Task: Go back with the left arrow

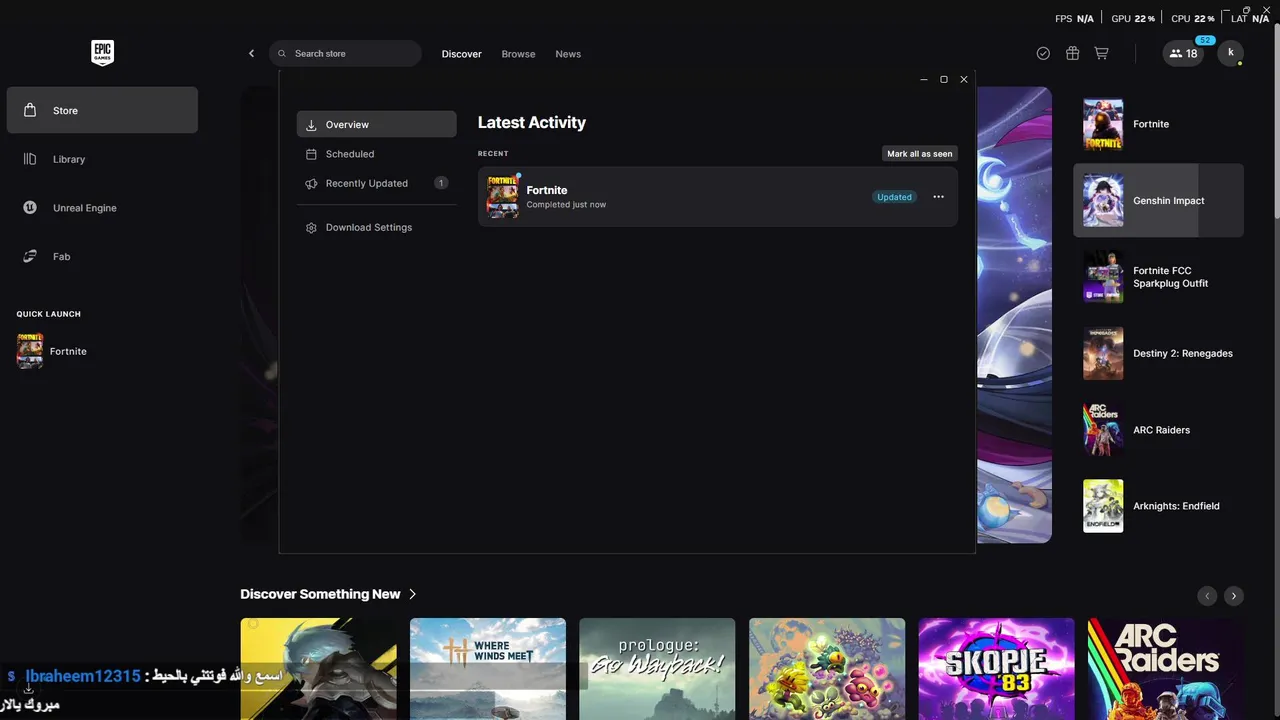Action: click(251, 53)
